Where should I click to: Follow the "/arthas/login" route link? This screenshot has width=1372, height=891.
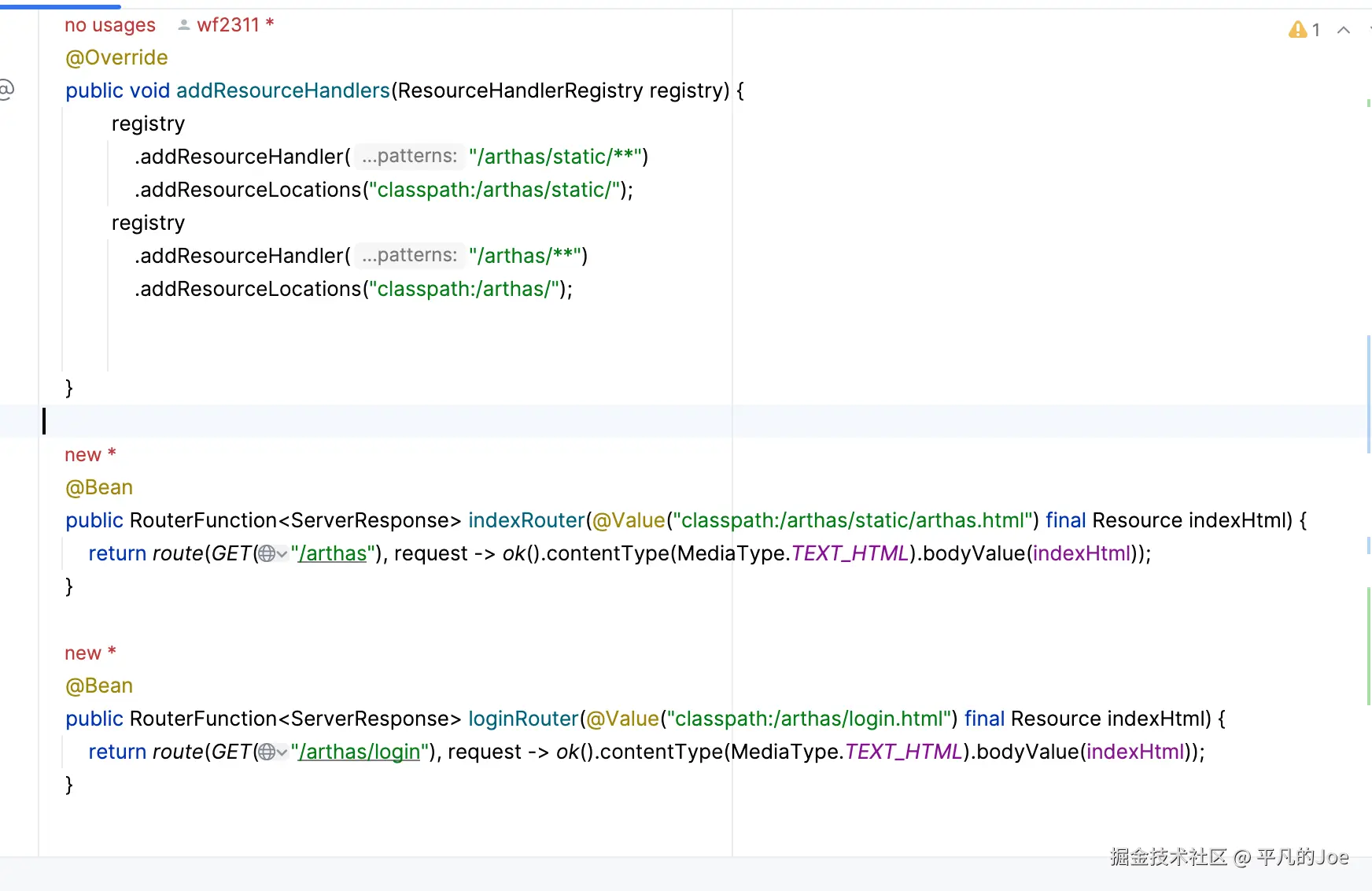(x=360, y=752)
